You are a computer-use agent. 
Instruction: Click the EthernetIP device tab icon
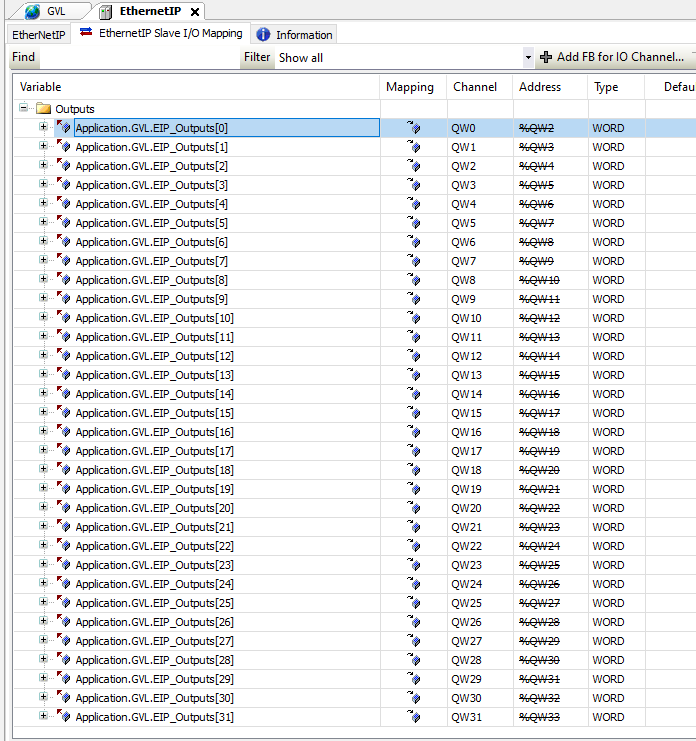pos(105,11)
